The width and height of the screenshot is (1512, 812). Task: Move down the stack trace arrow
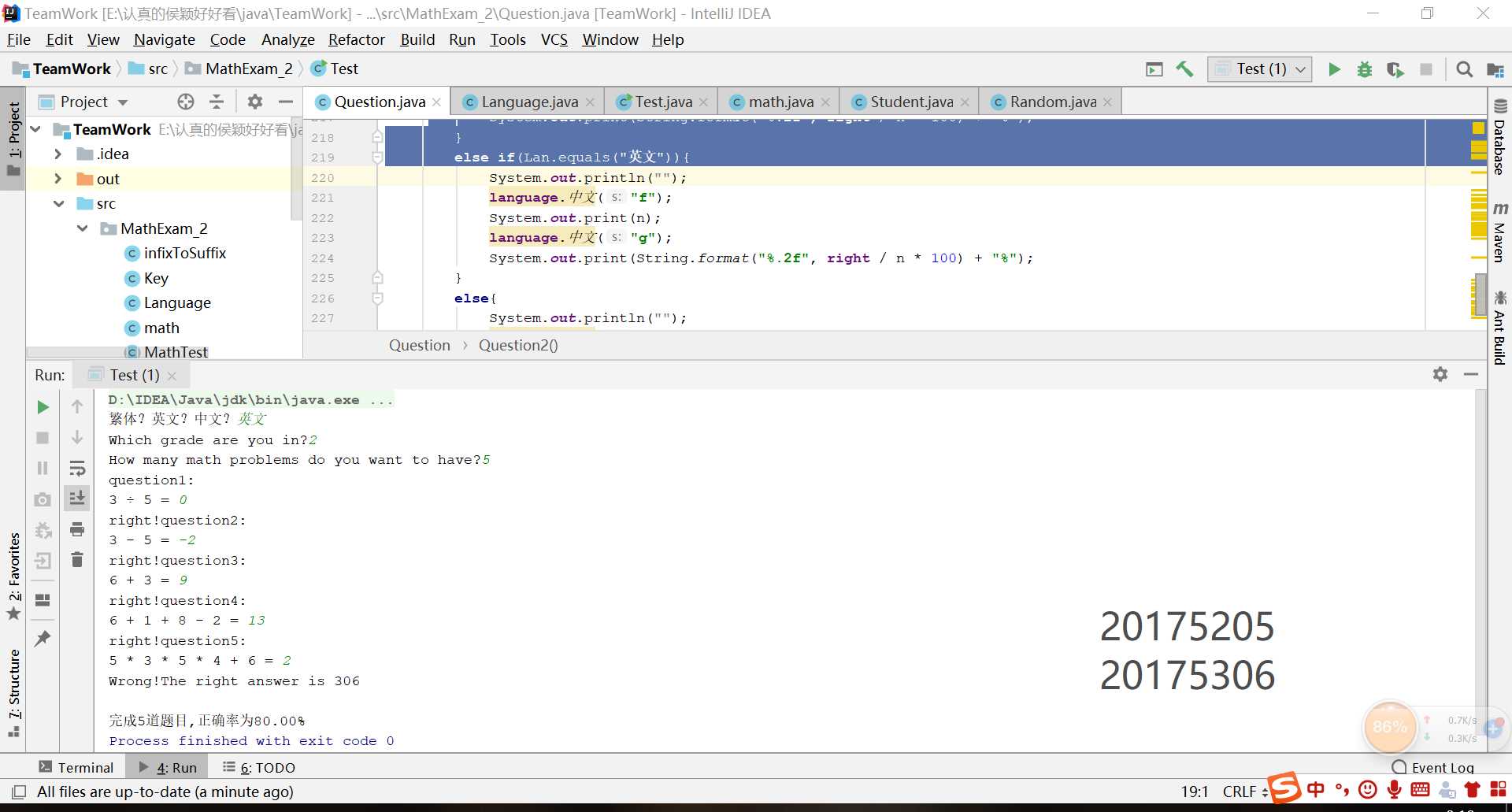(x=77, y=438)
